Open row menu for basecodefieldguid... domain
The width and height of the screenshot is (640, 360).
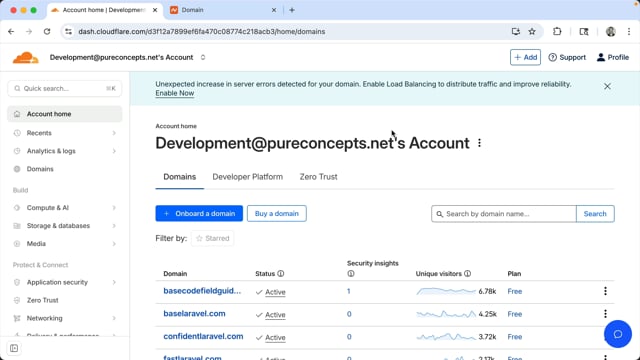[605, 291]
